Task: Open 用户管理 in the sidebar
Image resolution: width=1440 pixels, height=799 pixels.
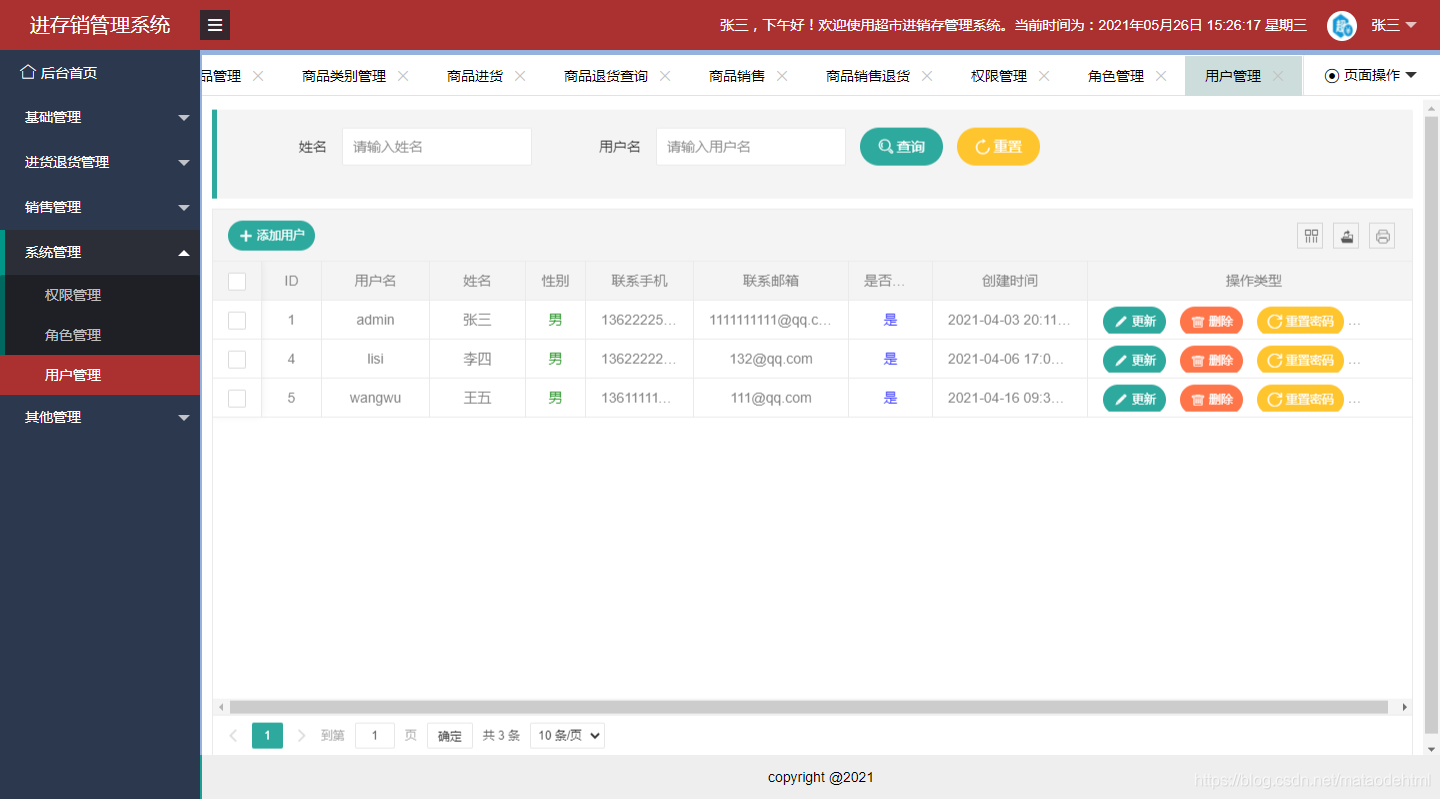Action: pos(100,375)
